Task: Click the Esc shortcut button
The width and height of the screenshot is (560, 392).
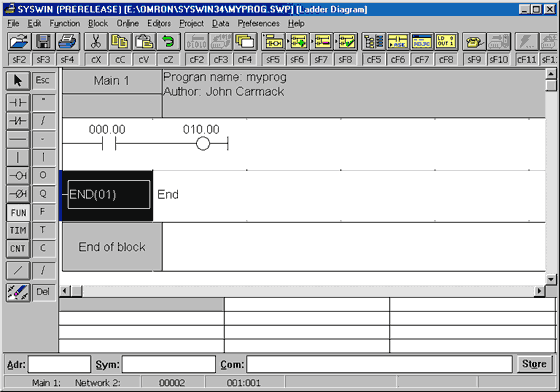Action: click(43, 80)
